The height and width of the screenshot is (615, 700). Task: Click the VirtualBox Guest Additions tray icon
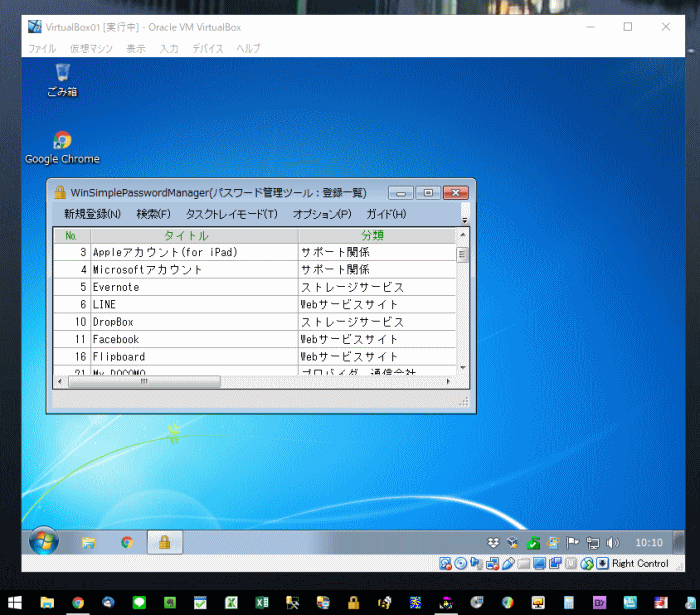click(x=512, y=543)
